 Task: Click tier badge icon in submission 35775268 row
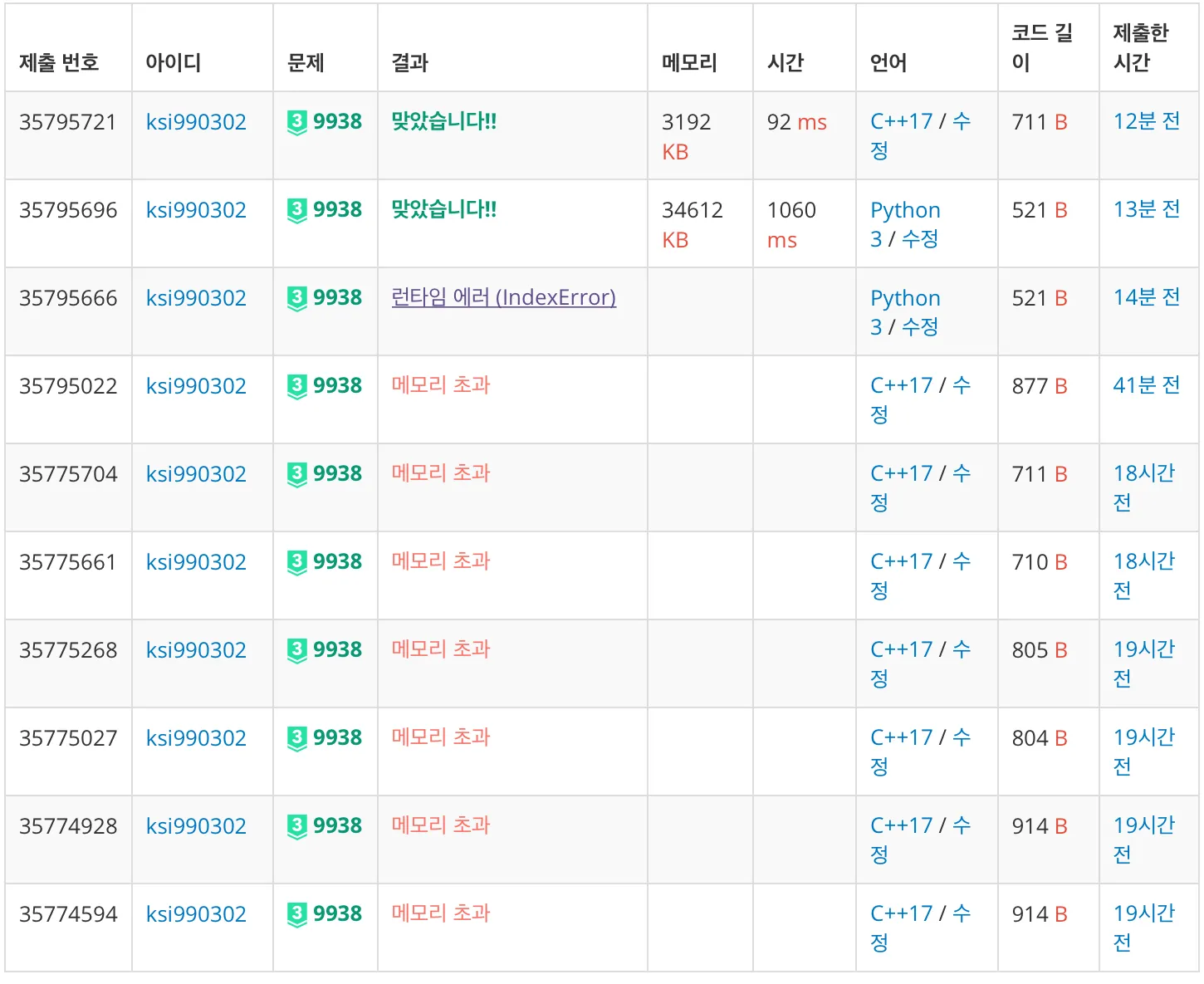[297, 651]
